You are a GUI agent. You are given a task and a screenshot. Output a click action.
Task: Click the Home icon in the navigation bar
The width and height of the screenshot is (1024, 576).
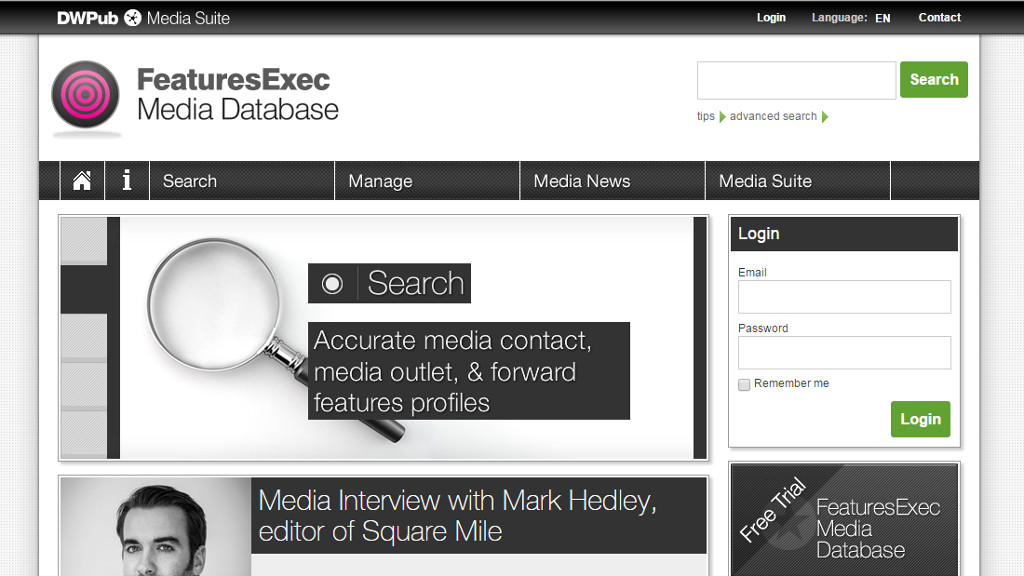81,180
